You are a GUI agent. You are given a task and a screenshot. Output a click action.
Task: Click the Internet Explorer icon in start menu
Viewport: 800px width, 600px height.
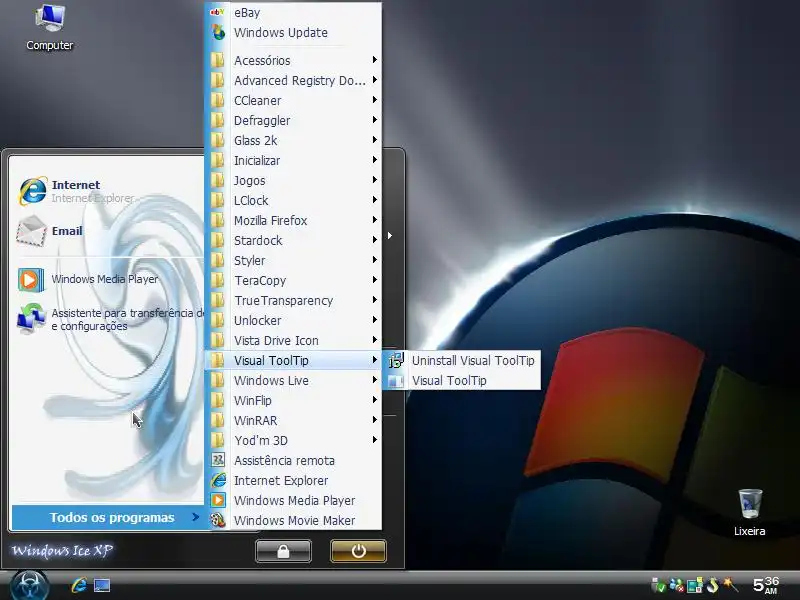coord(33,191)
